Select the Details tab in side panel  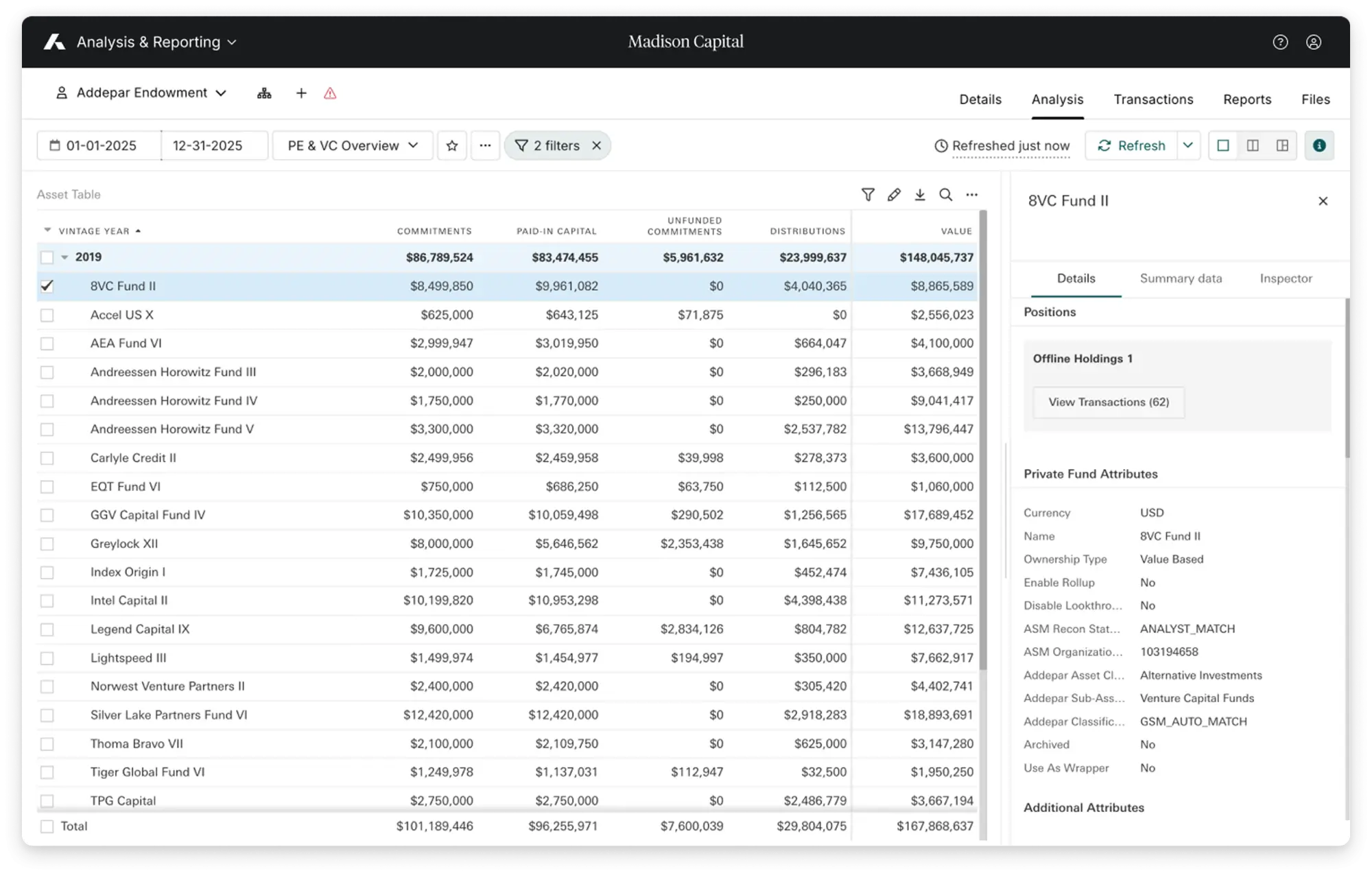(1076, 278)
